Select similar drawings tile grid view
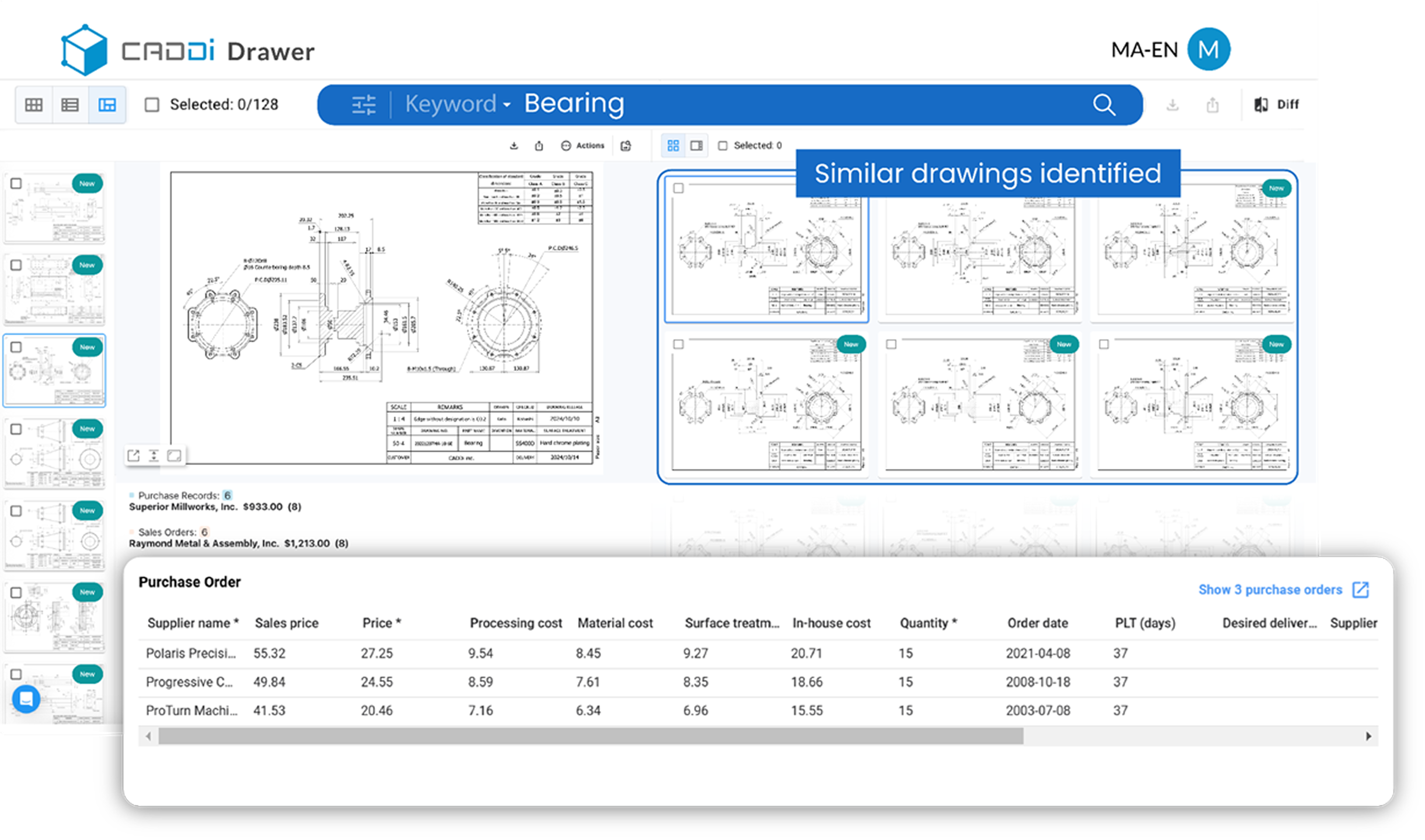 point(673,145)
